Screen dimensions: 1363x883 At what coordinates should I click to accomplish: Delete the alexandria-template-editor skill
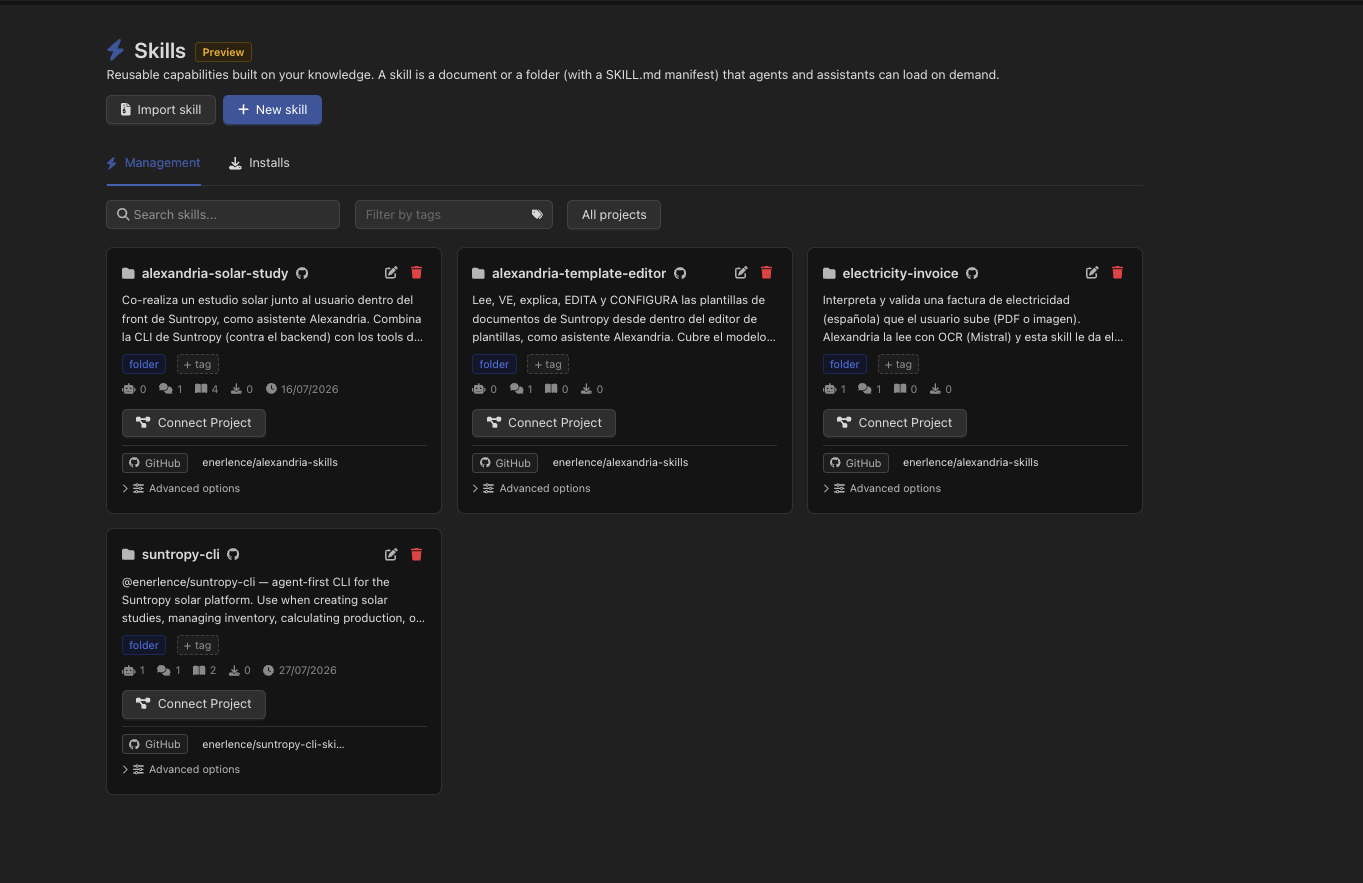pos(767,273)
